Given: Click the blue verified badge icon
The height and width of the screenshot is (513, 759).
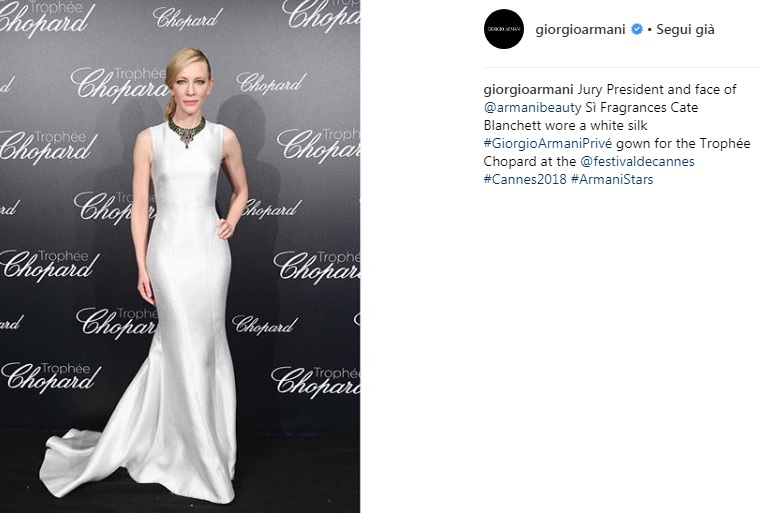Looking at the screenshot, I should [x=637, y=30].
